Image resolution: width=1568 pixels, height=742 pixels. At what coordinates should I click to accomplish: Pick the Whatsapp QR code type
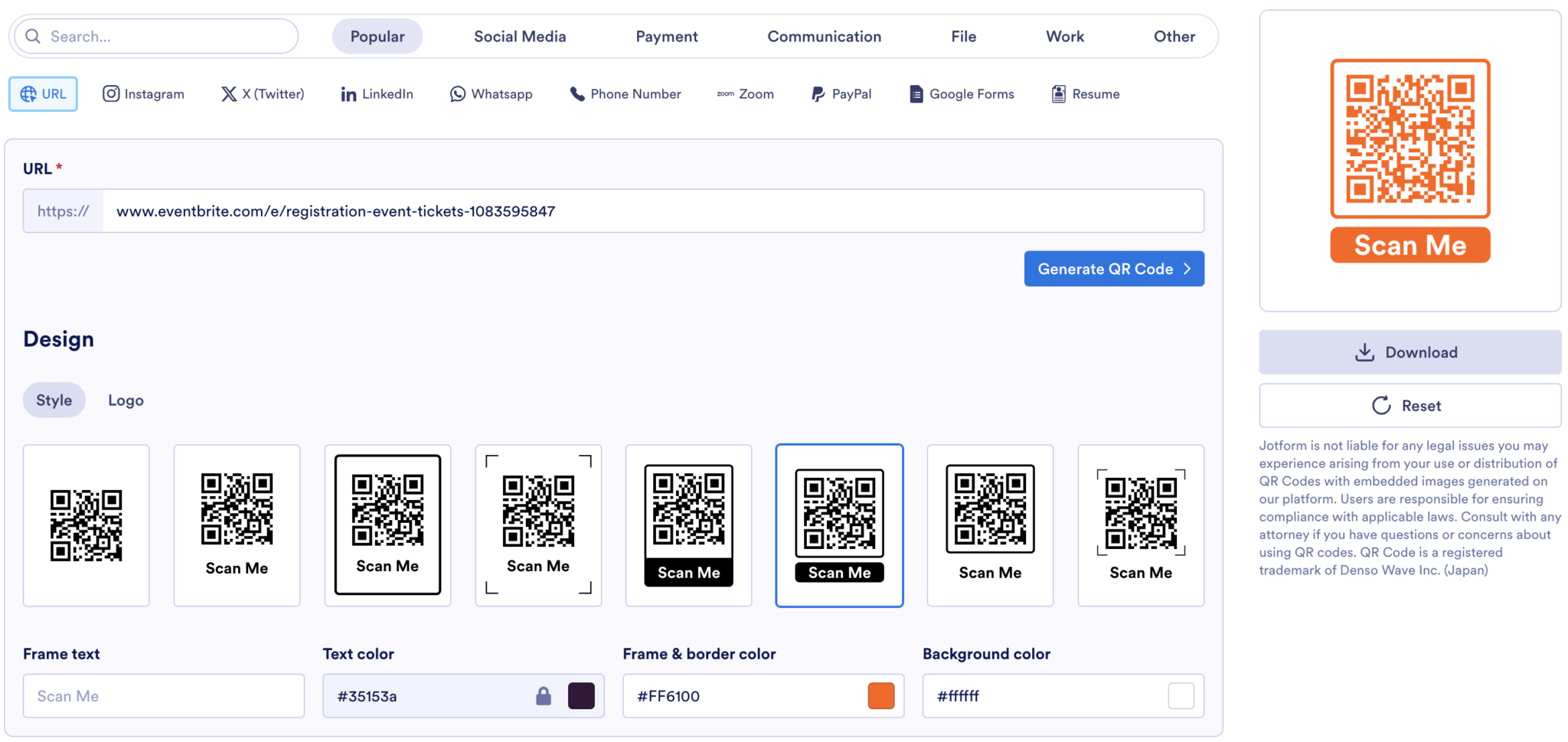coord(491,93)
